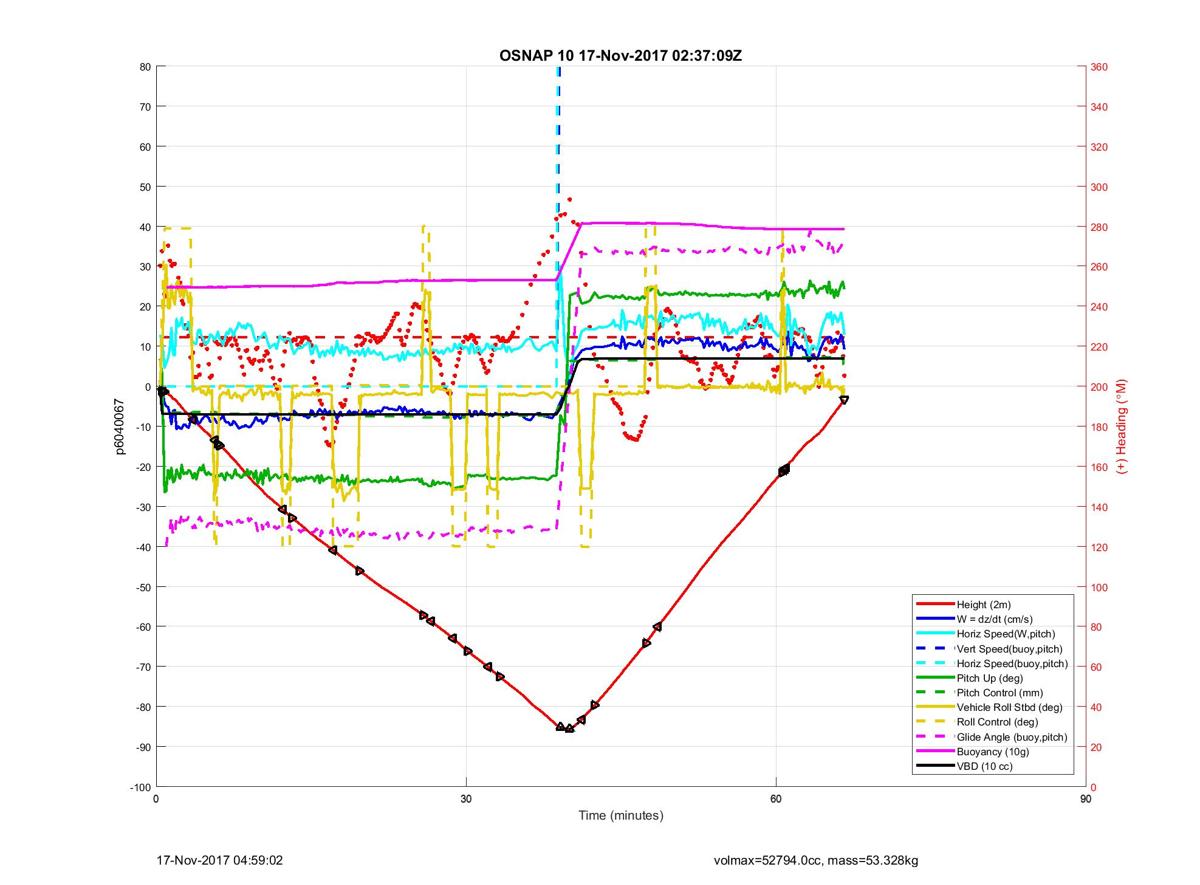1200x885 pixels.
Task: Select the 'Glide Angle (buoy,pitch)' legend label
Action: [1012, 737]
